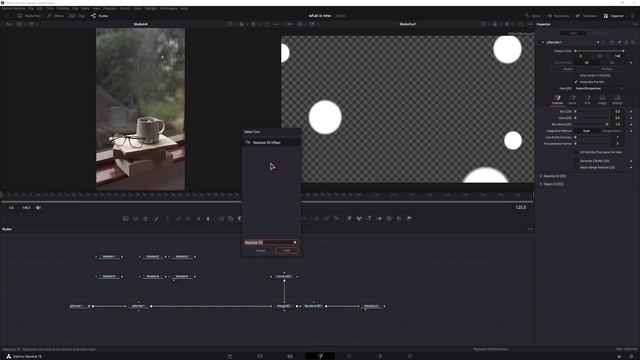The height and width of the screenshot is (360, 640).
Task: Add a Paint node from toolbar
Action: 156,219
